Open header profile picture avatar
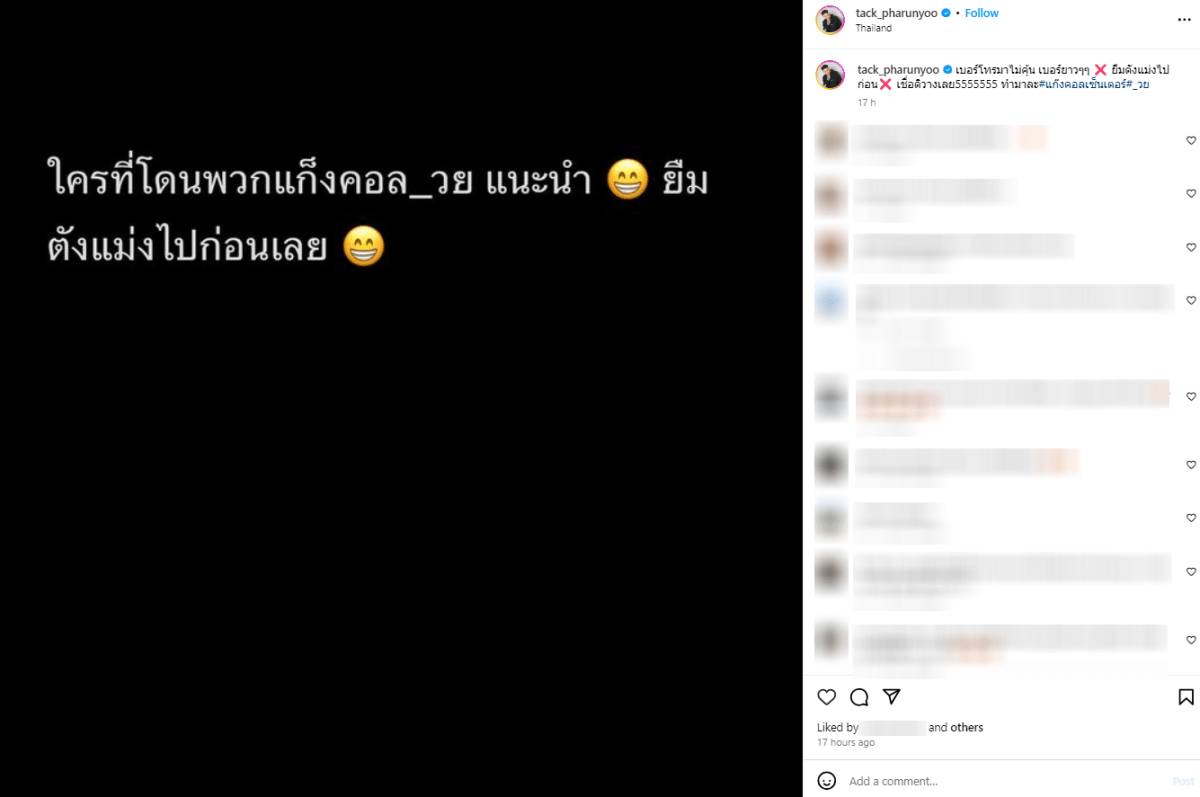1200x797 pixels. tap(830, 20)
